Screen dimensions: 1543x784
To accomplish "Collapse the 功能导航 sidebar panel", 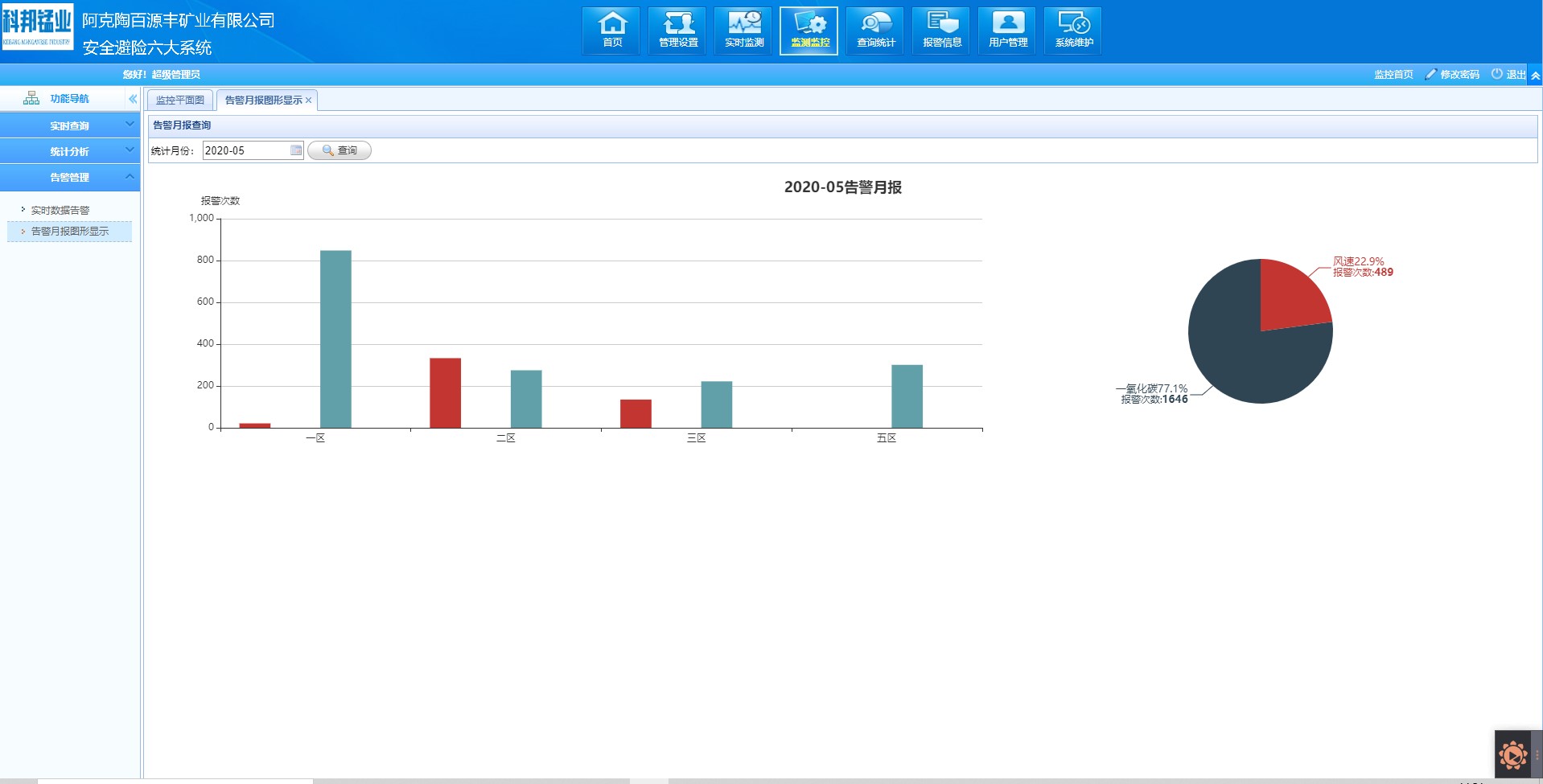I will [133, 99].
